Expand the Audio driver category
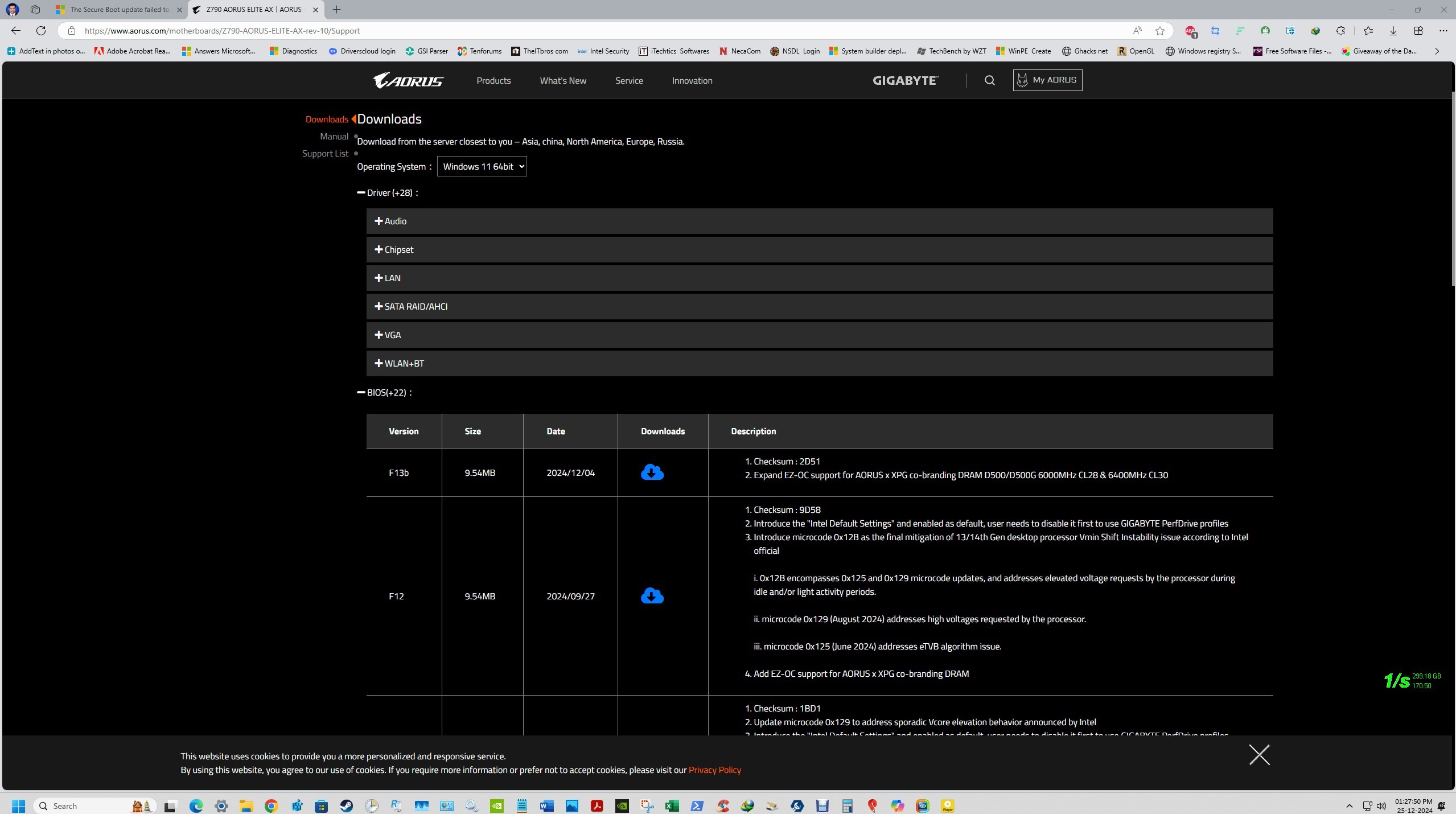 pyautogui.click(x=819, y=221)
